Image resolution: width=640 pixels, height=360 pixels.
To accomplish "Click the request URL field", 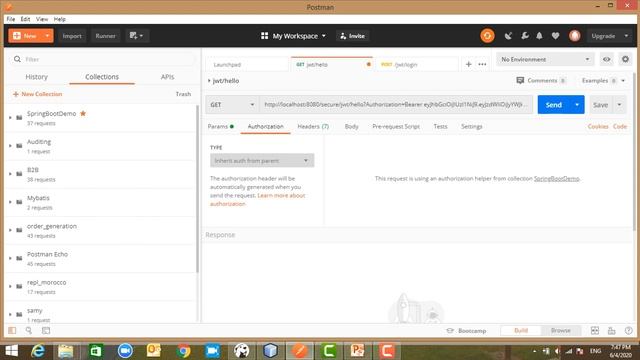I will point(396,105).
